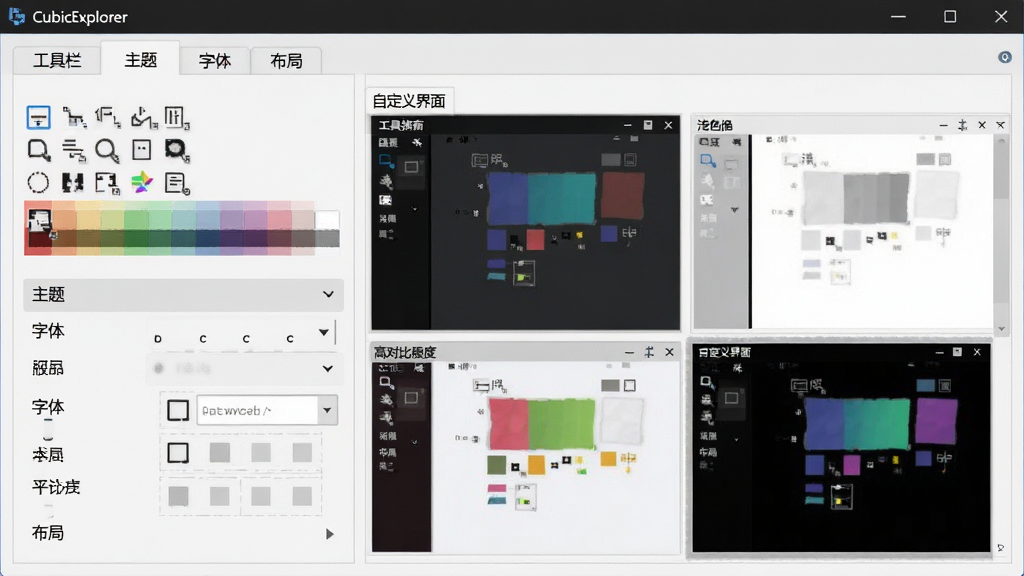Select the light gray theme preview thumbnail
The image size is (1024, 576).
click(850, 223)
